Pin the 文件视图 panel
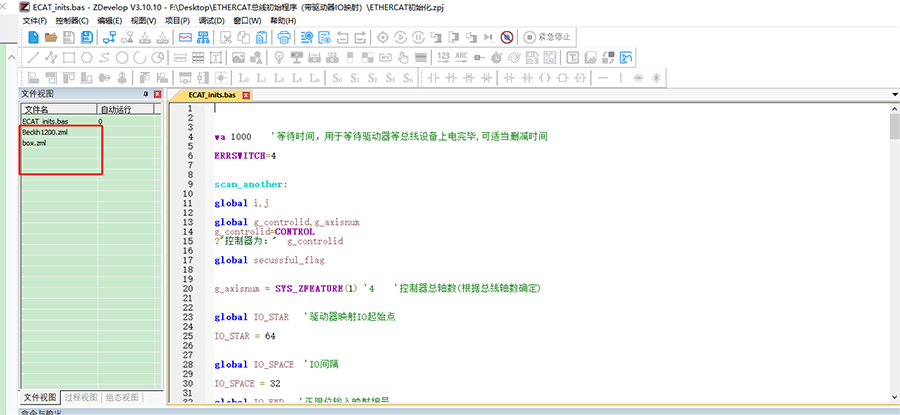This screenshot has height=415, width=900. click(x=145, y=94)
